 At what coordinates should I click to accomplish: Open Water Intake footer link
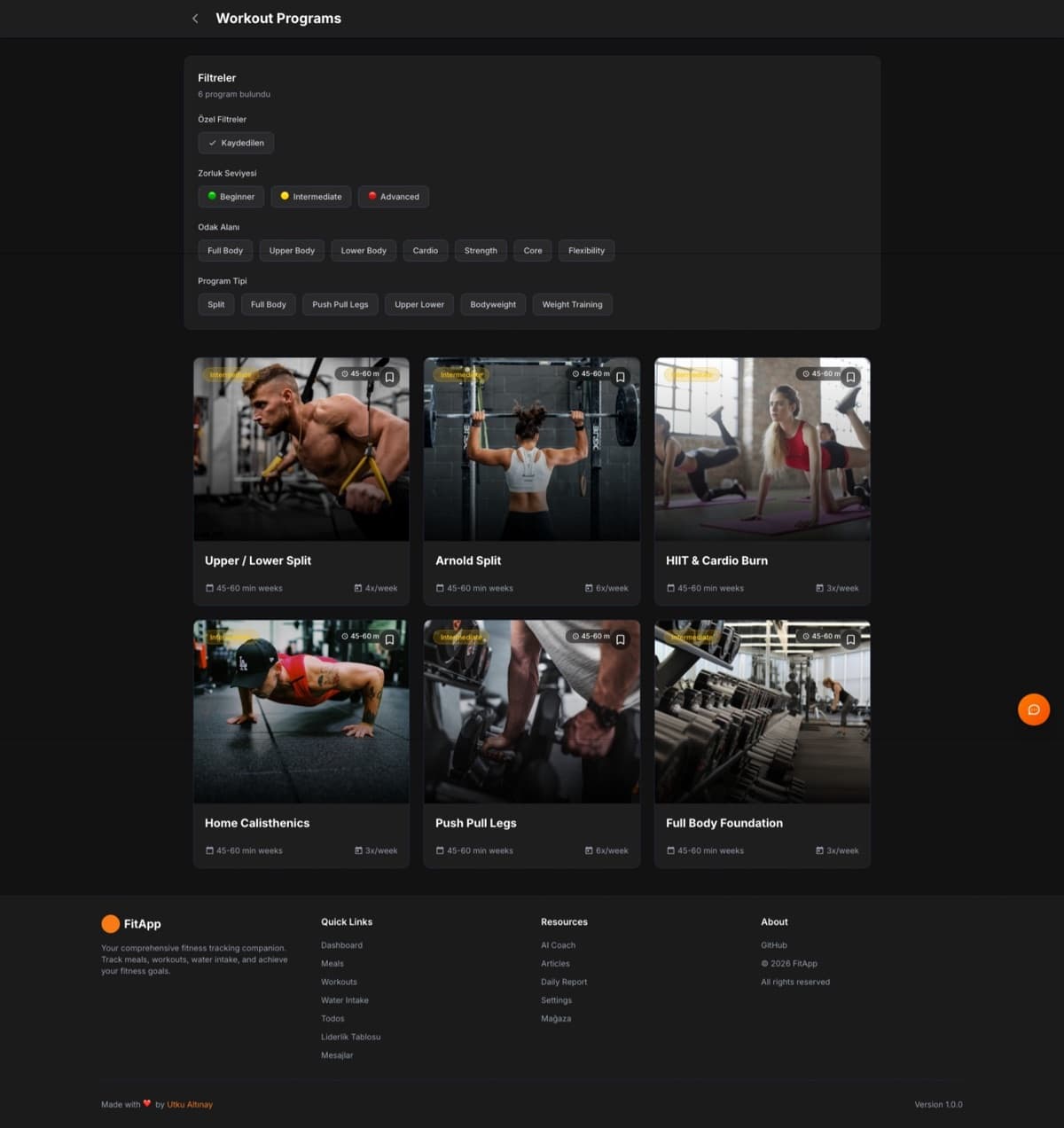(x=345, y=1000)
